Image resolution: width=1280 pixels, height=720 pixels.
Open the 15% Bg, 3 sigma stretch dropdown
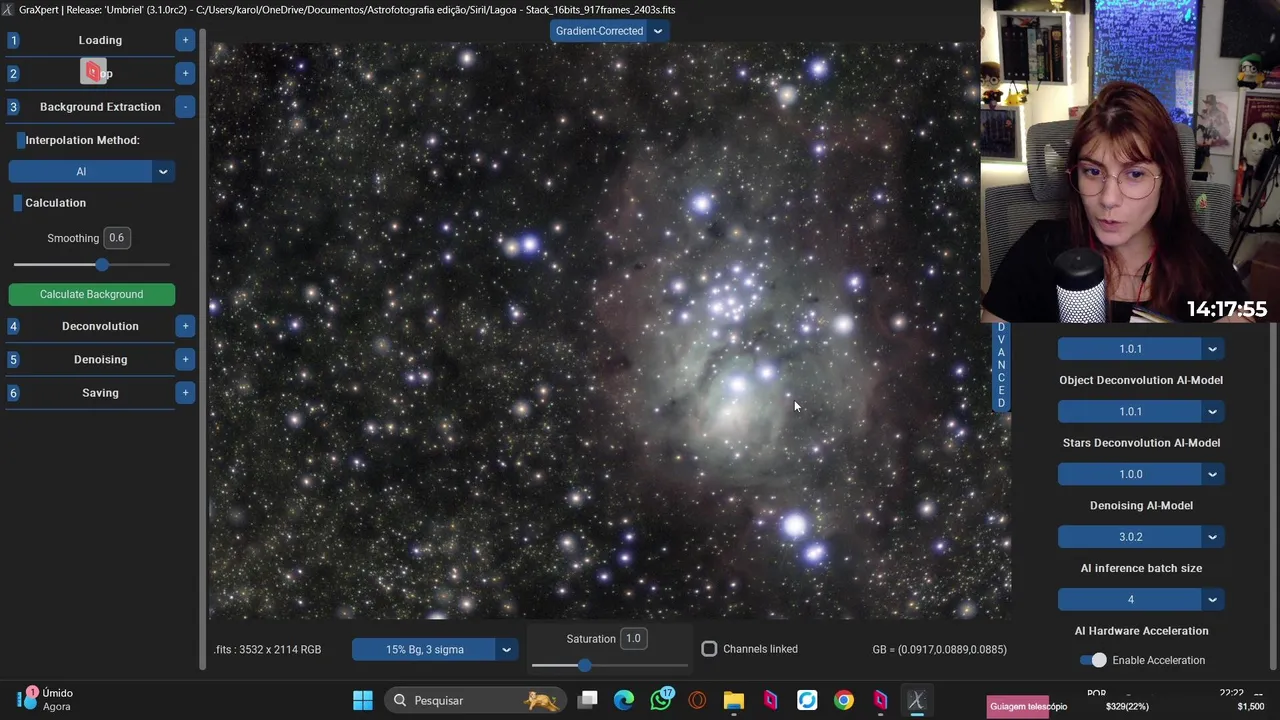[x=434, y=650]
